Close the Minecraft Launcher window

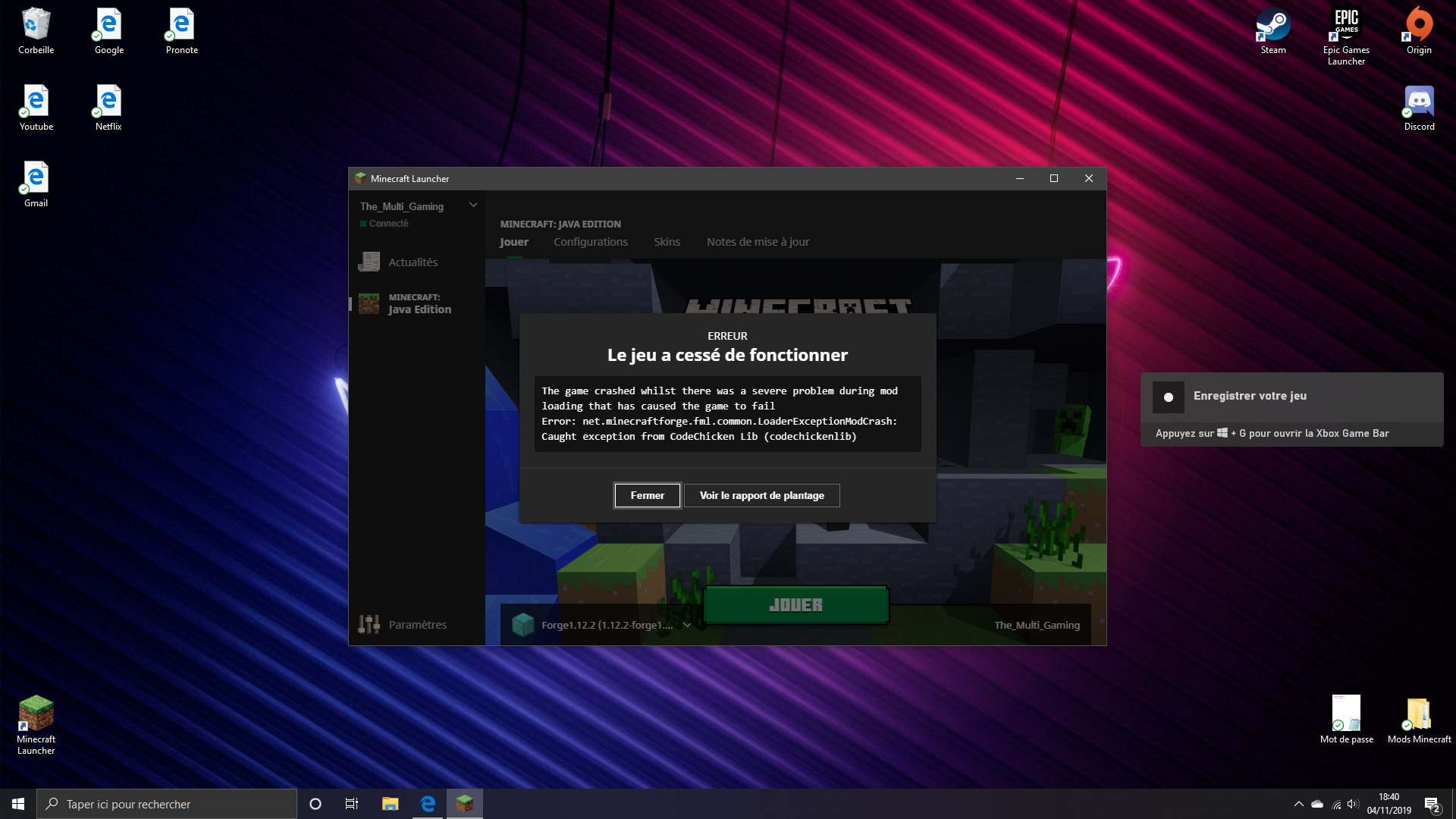point(1089,179)
